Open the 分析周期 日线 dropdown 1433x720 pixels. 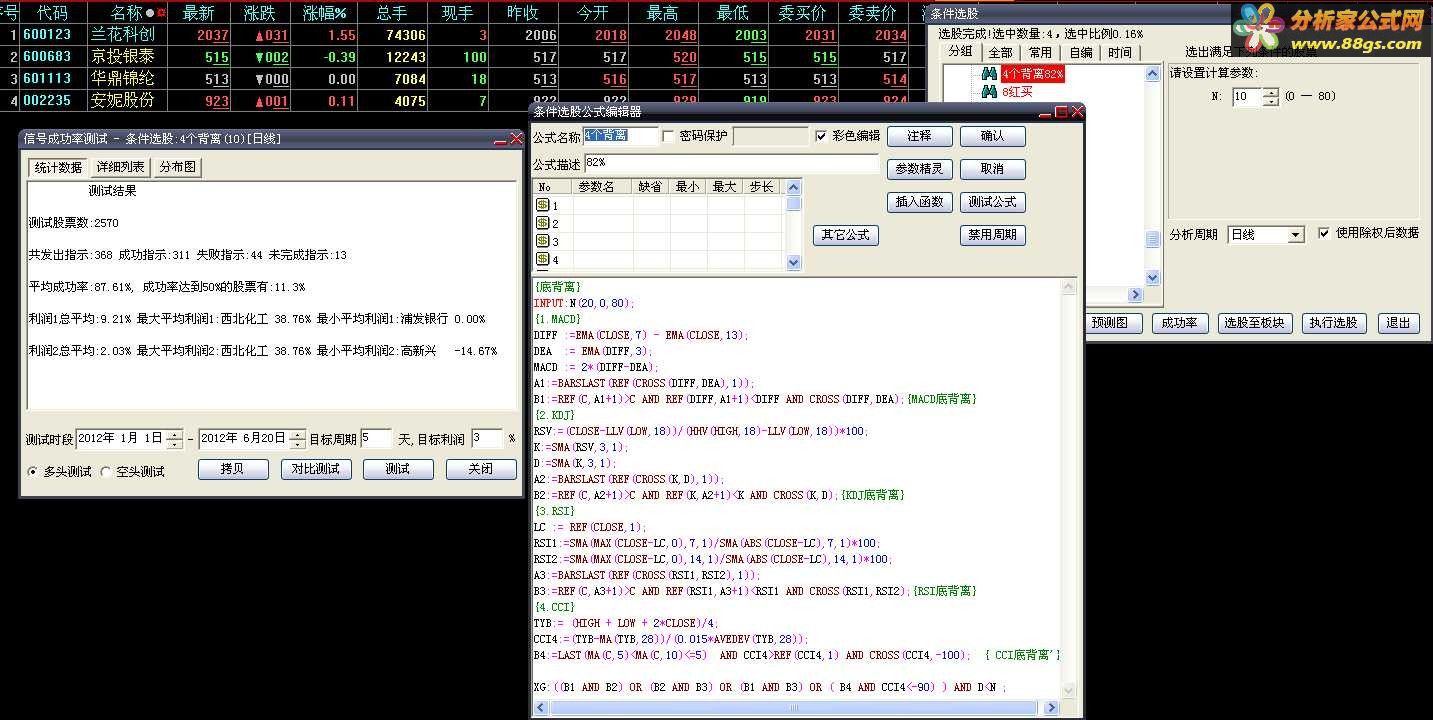pyautogui.click(x=1296, y=235)
